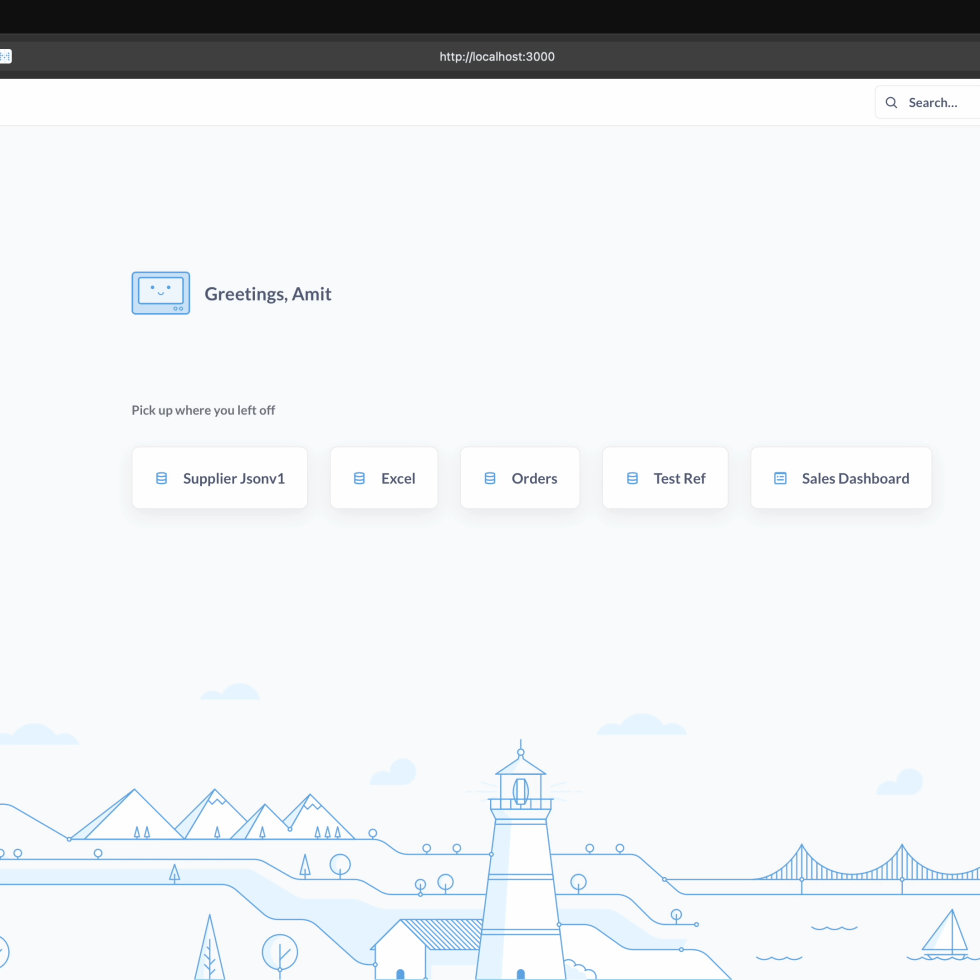Open the Supplier Jsonv1 card

click(233, 478)
